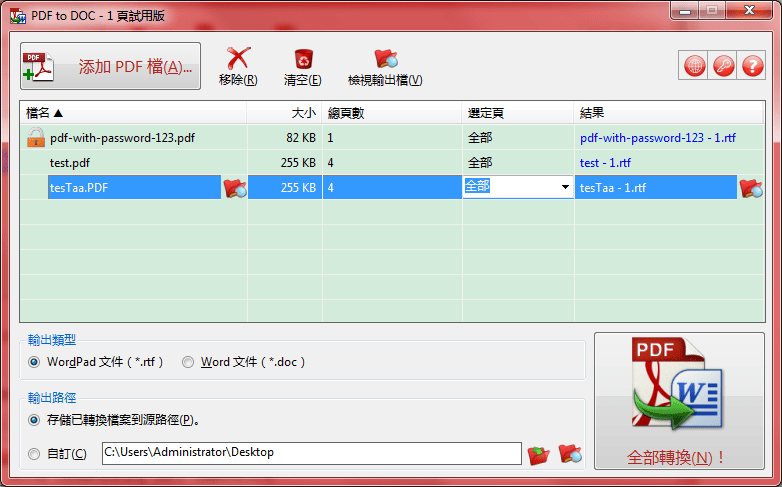Sort by the 總頁數 total pages column header

(x=392, y=113)
